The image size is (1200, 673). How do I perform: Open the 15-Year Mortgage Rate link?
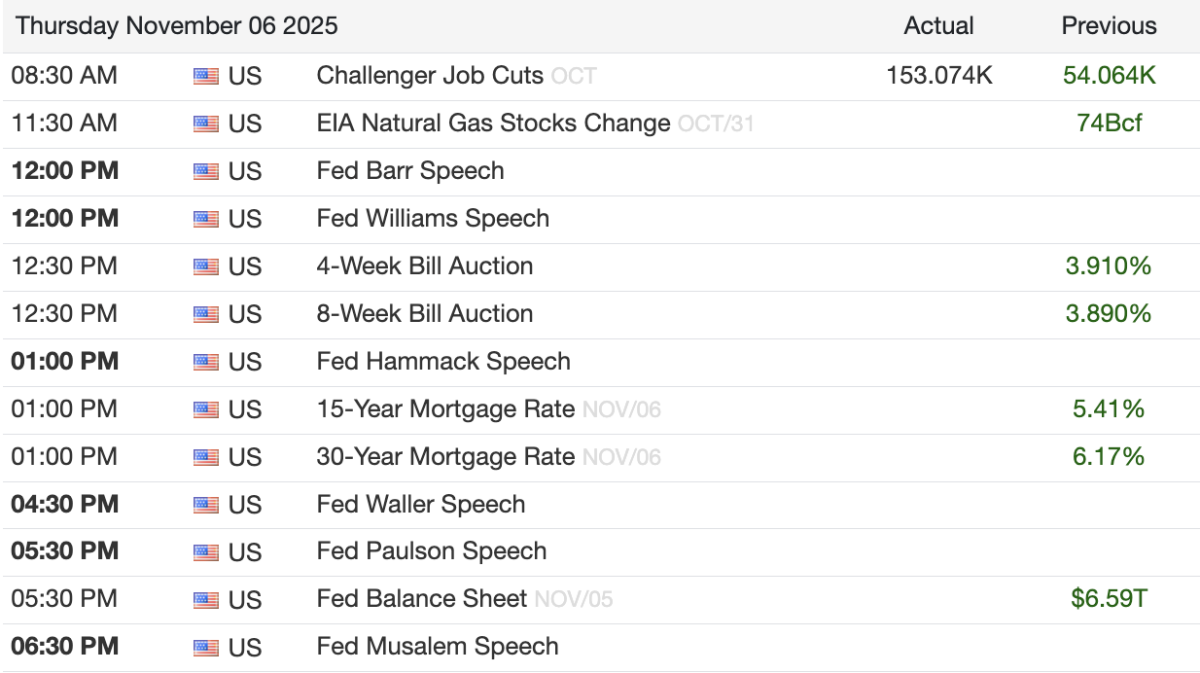(x=445, y=409)
